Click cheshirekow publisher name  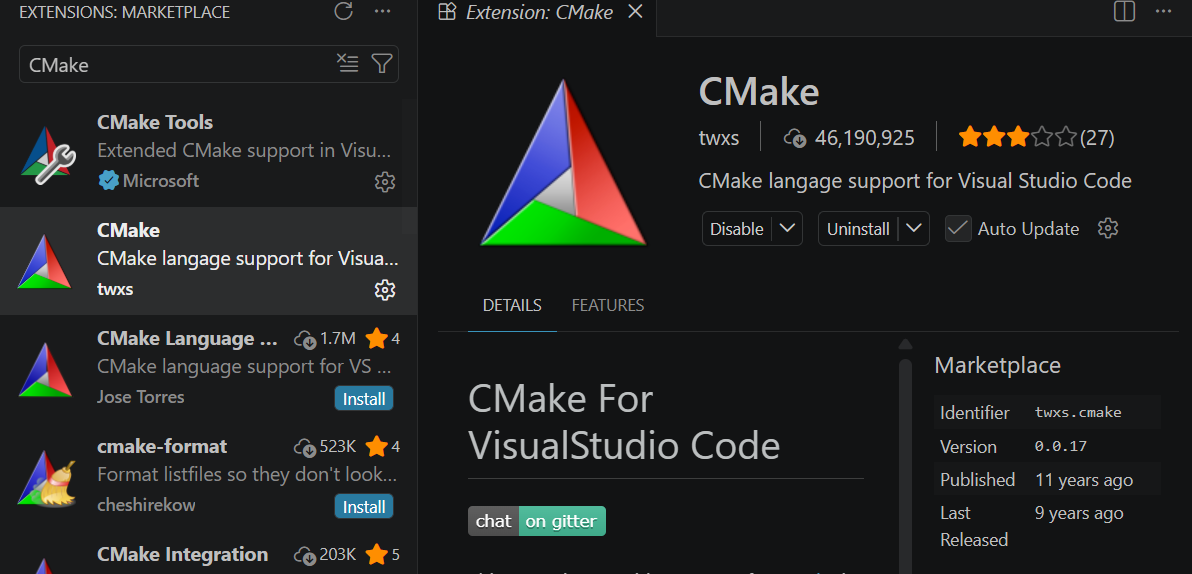click(x=148, y=504)
